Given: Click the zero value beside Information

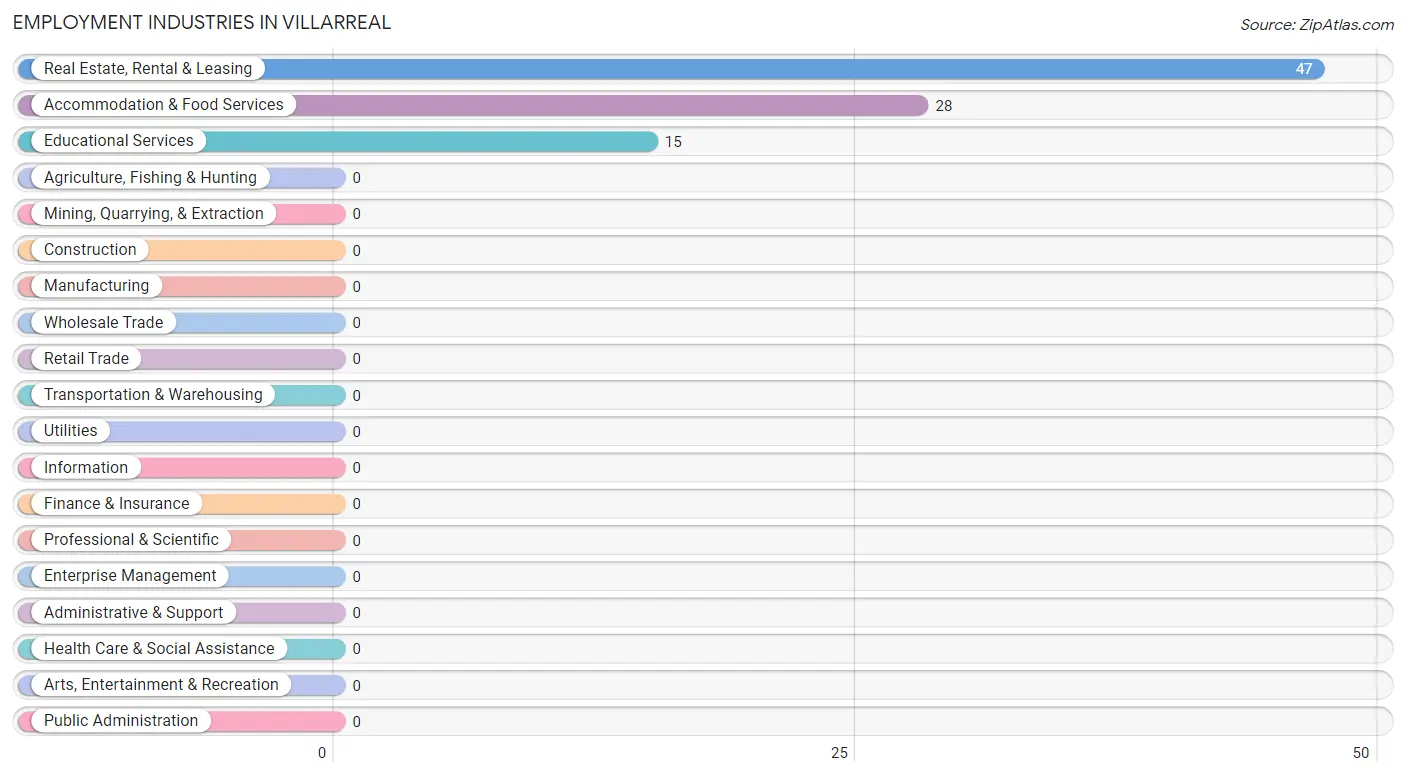Looking at the screenshot, I should click(356, 468).
